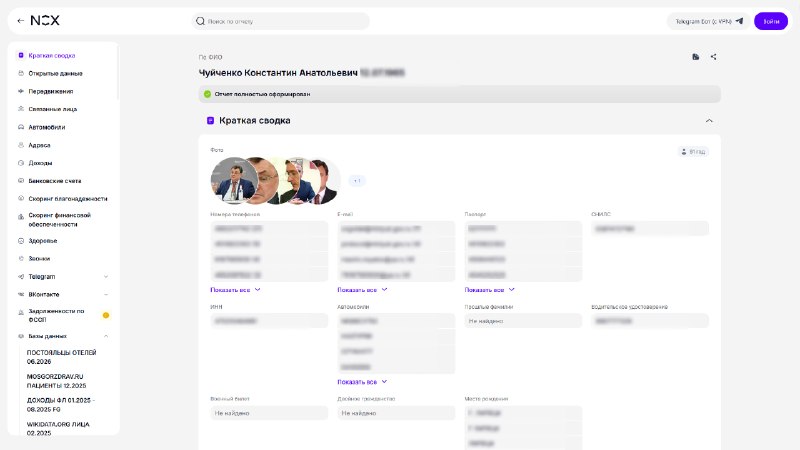Click the share icon in report header
The height and width of the screenshot is (450, 800).
click(x=713, y=57)
